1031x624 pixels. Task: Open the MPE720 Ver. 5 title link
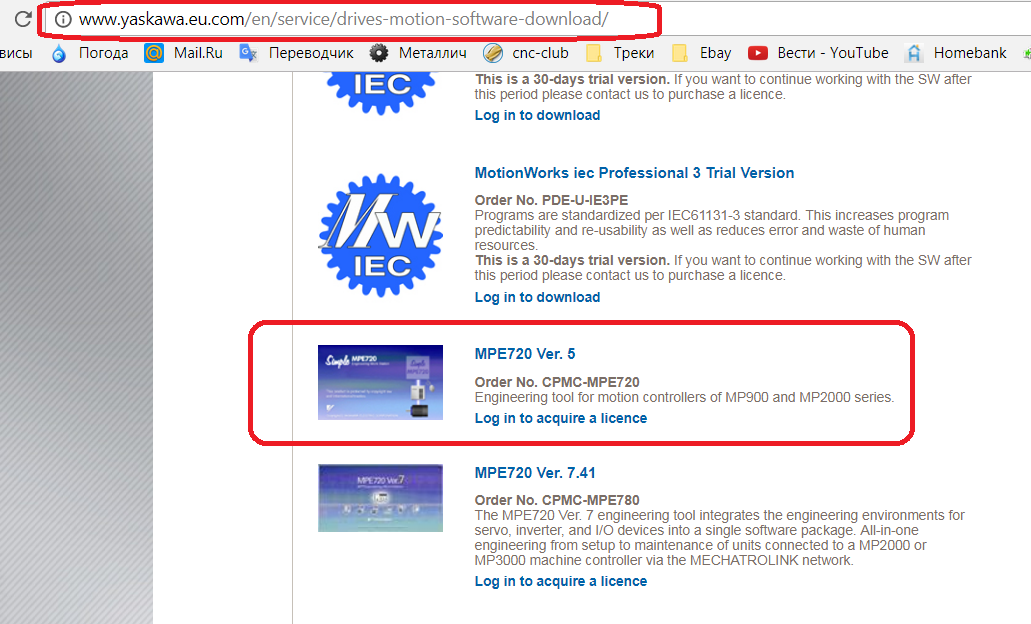525,354
